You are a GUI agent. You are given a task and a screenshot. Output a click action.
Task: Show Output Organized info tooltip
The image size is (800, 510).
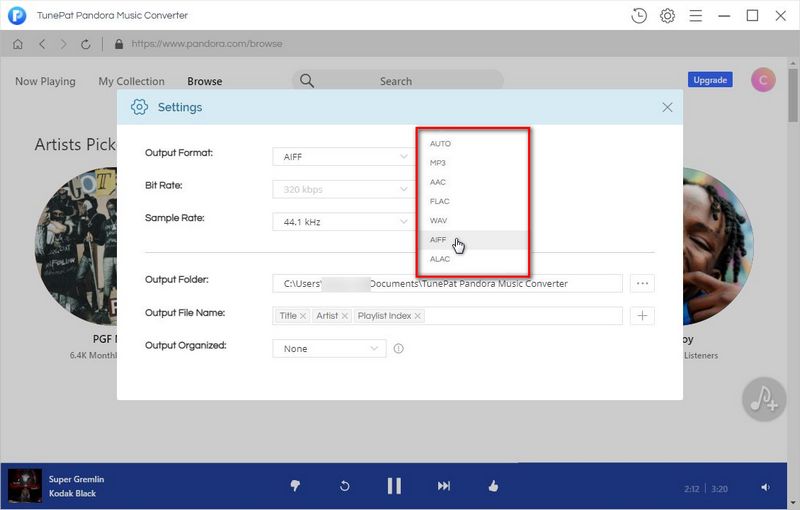[x=398, y=348]
